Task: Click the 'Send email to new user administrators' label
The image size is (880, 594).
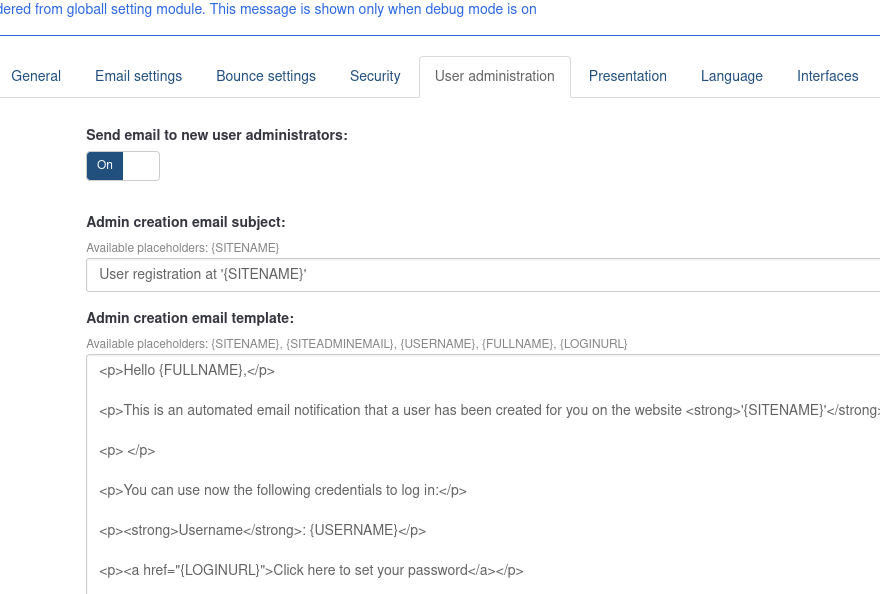Action: (x=217, y=134)
